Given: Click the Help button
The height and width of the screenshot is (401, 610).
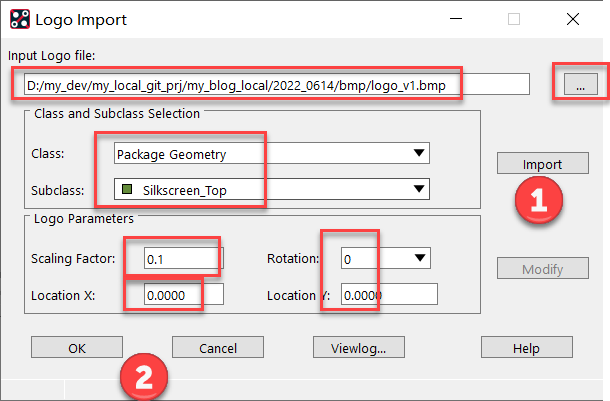Looking at the screenshot, I should pyautogui.click(x=525, y=348).
